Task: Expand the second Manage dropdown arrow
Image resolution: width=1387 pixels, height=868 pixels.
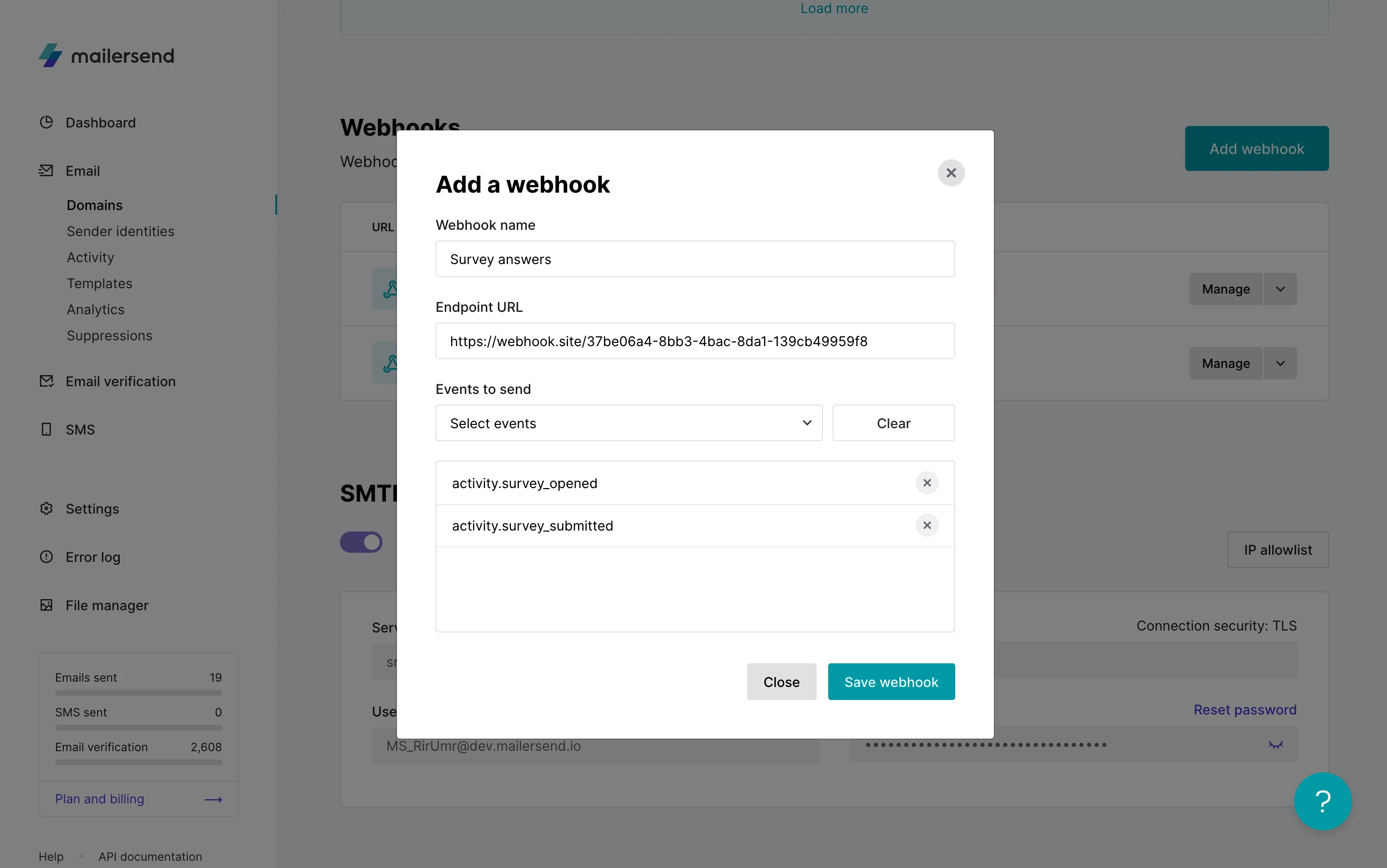Action: pos(1280,364)
